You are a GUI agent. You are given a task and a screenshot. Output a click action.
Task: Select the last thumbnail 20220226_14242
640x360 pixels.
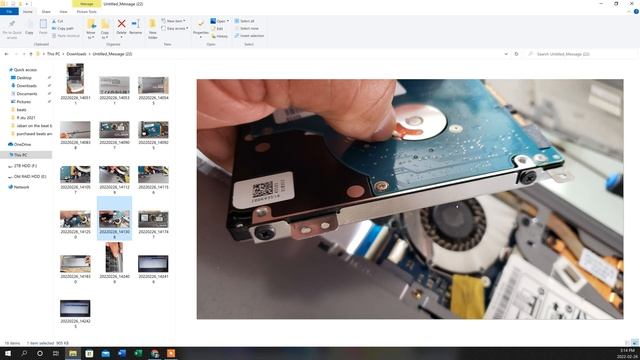tap(75, 309)
